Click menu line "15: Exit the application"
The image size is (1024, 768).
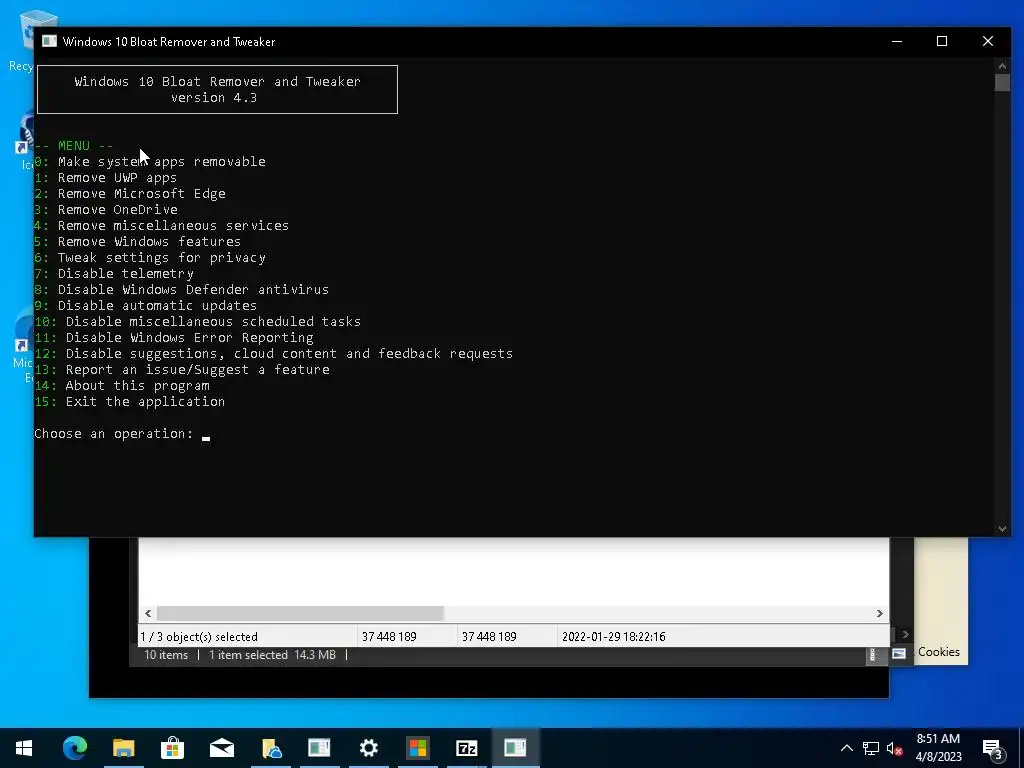coord(129,402)
